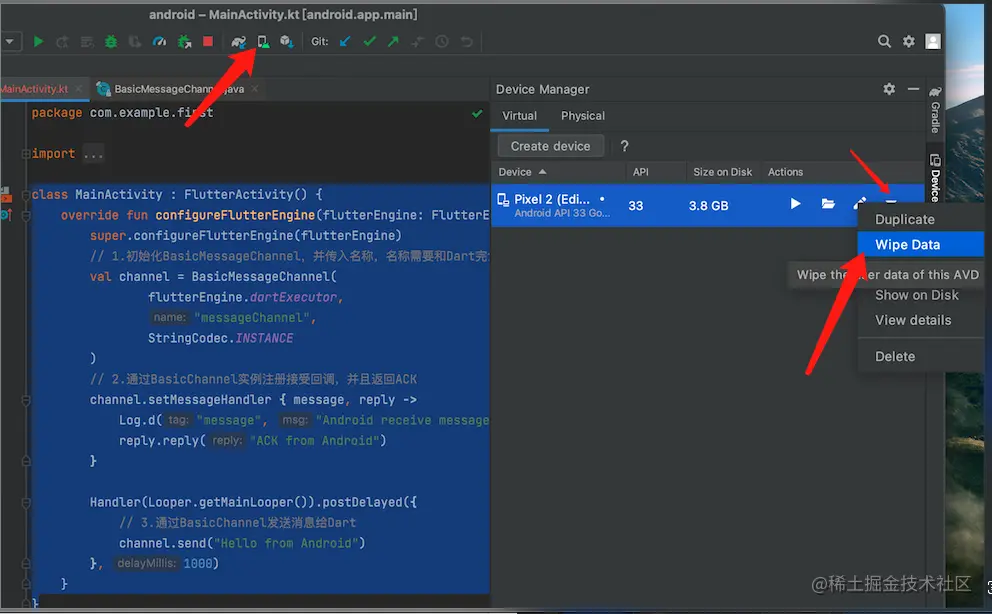Click the Apply Code Changes icon
Screen dimensions: 992x614
coord(87,42)
